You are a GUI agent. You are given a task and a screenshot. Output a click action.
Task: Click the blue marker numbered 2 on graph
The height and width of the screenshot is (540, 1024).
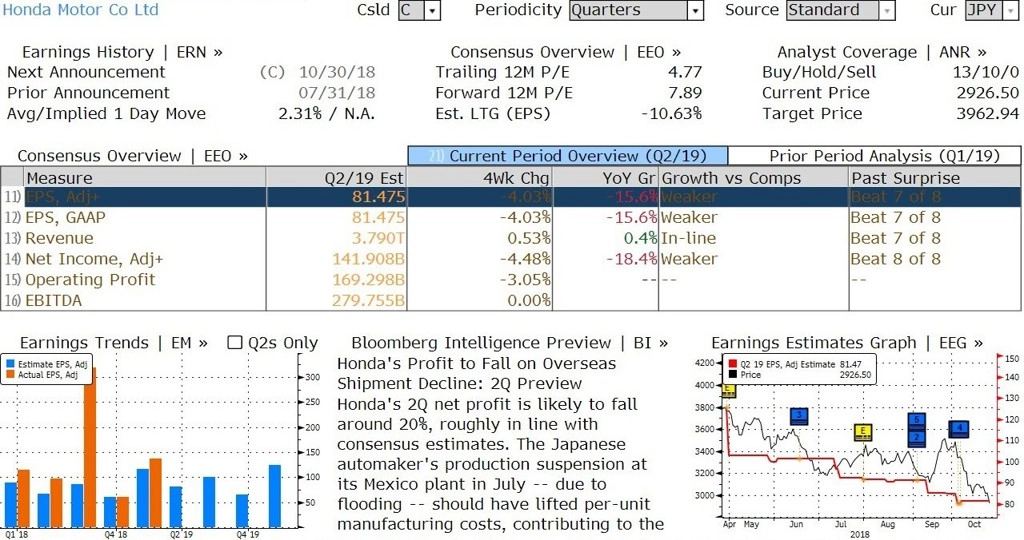917,437
